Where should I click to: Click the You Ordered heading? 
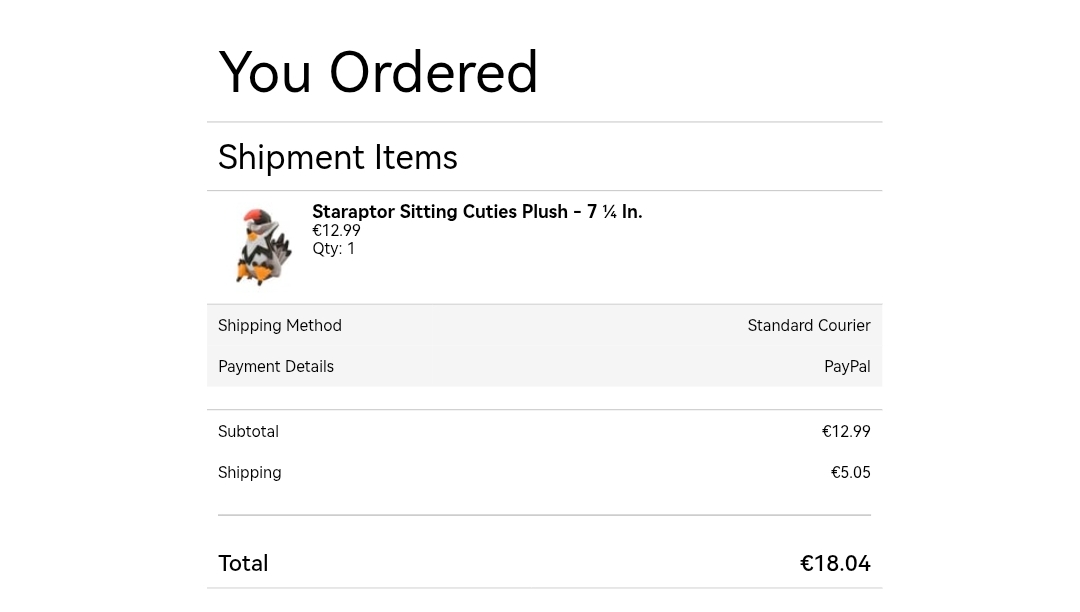[x=378, y=72]
